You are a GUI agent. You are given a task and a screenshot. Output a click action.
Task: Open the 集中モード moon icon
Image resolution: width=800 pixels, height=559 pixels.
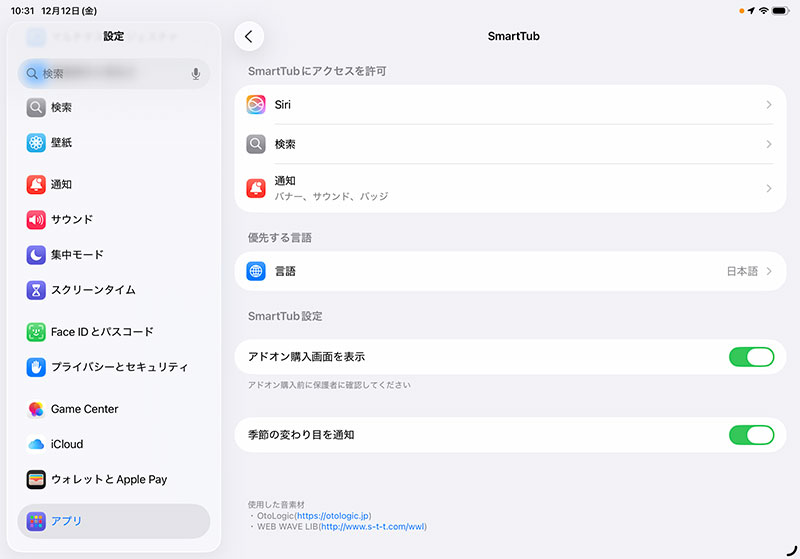[36, 255]
